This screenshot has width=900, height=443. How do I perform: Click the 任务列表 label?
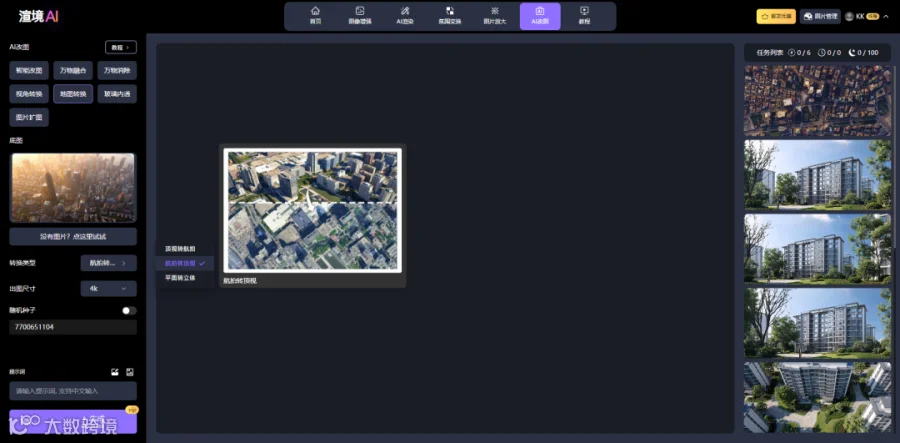coord(770,52)
